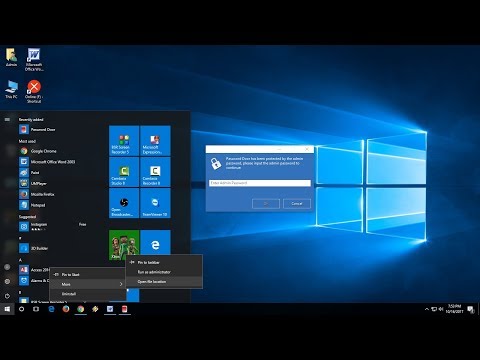Open the Action Center notification icon

[x=471, y=309]
